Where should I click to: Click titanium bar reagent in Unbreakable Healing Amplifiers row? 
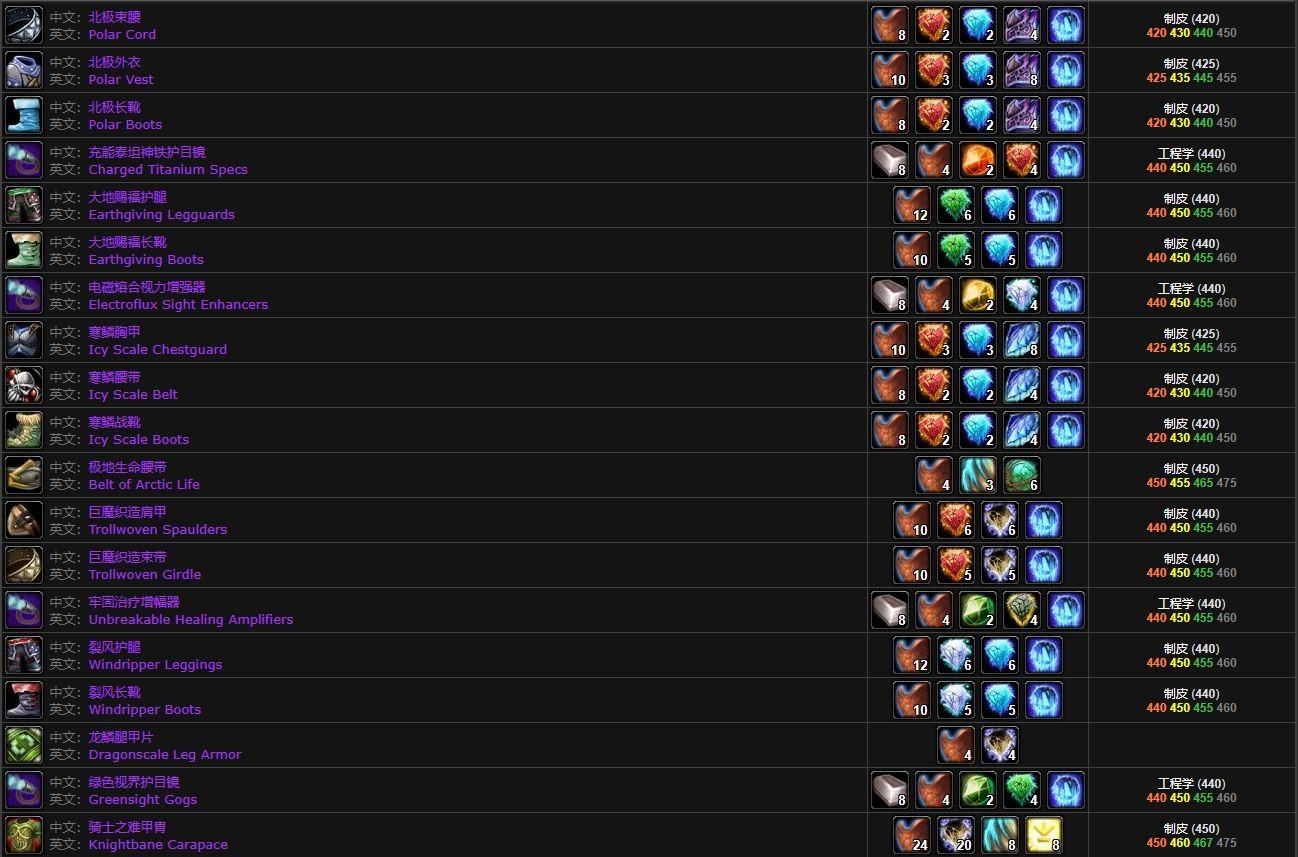tap(890, 610)
